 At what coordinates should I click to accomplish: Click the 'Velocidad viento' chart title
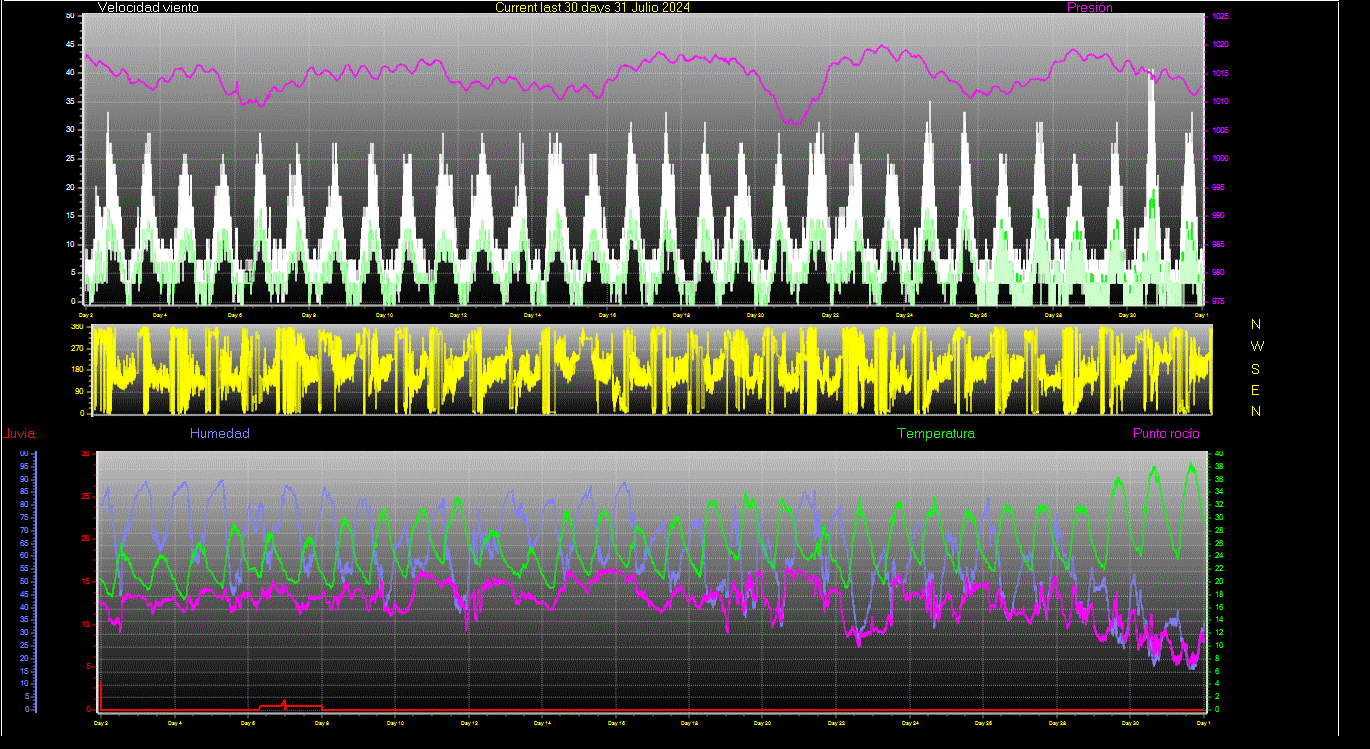pyautogui.click(x=148, y=7)
